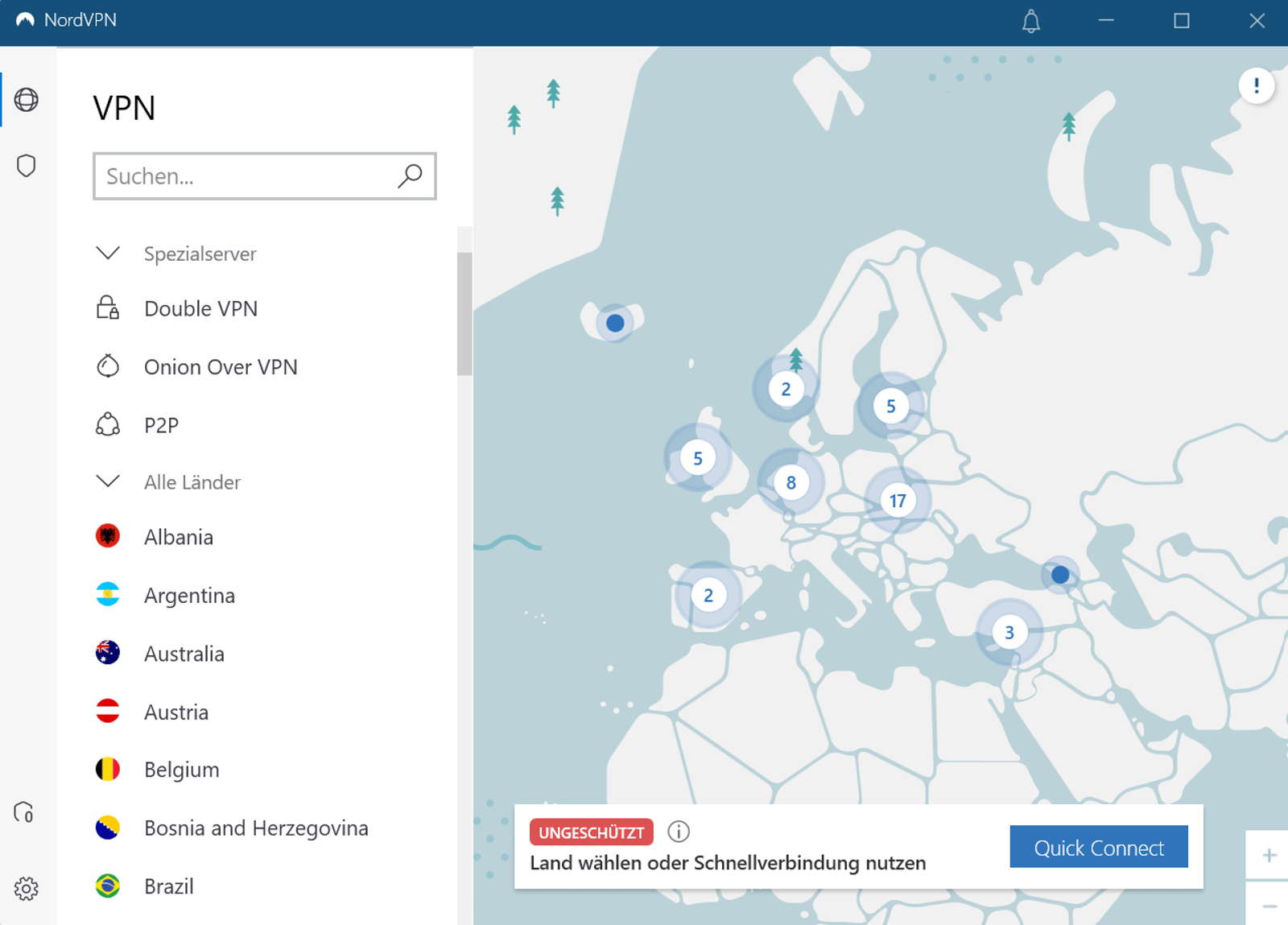The image size is (1288, 925).
Task: Open the support headset panel
Action: [25, 813]
